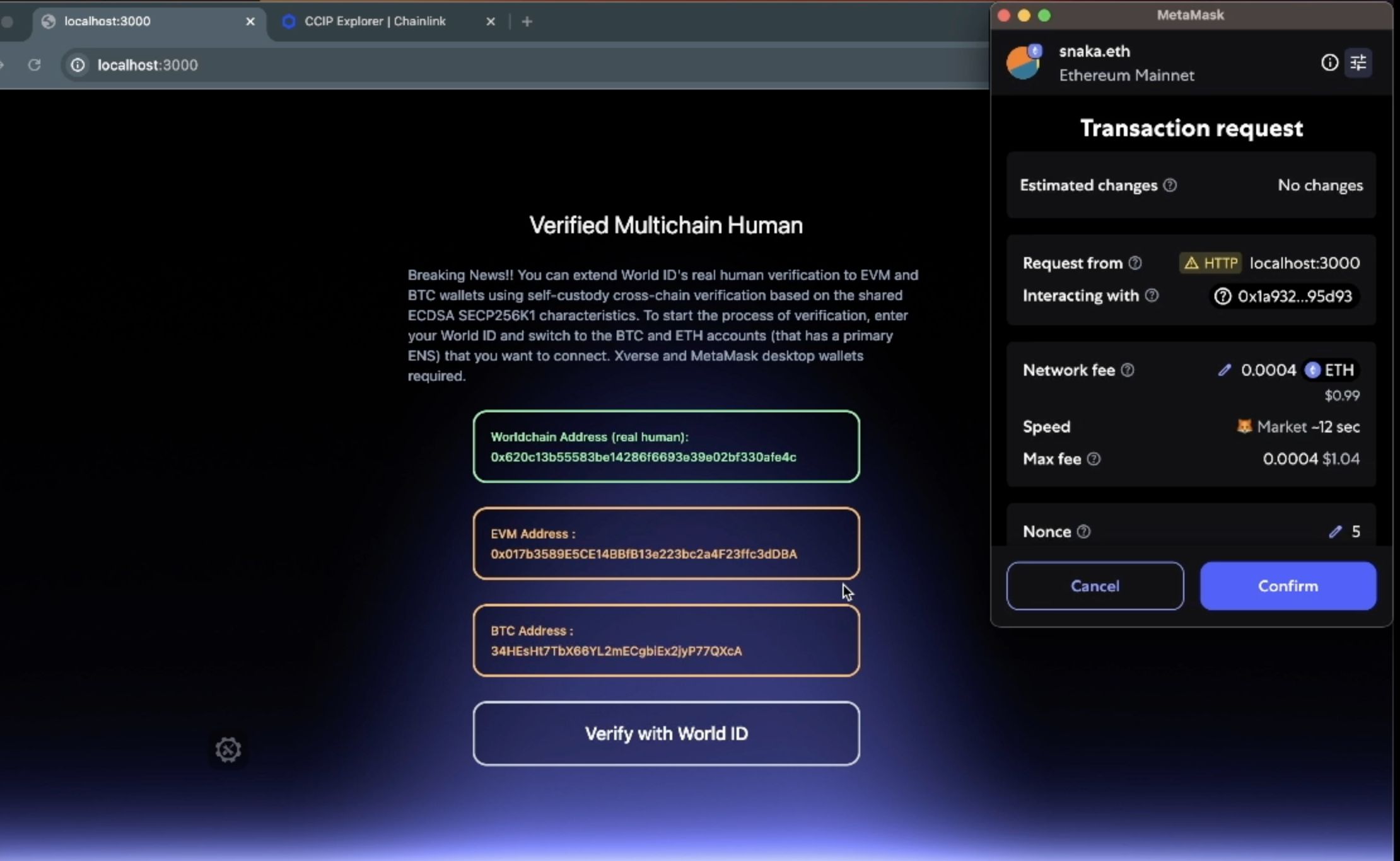The width and height of the screenshot is (1400, 861).
Task: Click 'Market ~12 sec' speed value
Action: coord(1308,427)
